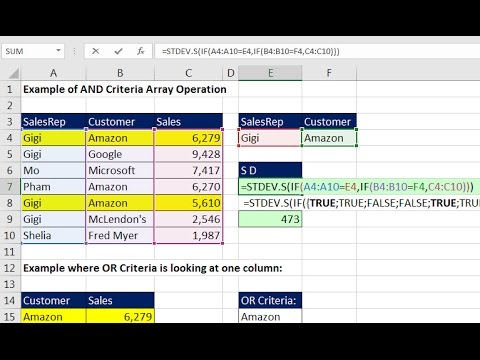The image size is (480, 360).
Task: Select 6,279 value in row 15
Action: point(120,316)
